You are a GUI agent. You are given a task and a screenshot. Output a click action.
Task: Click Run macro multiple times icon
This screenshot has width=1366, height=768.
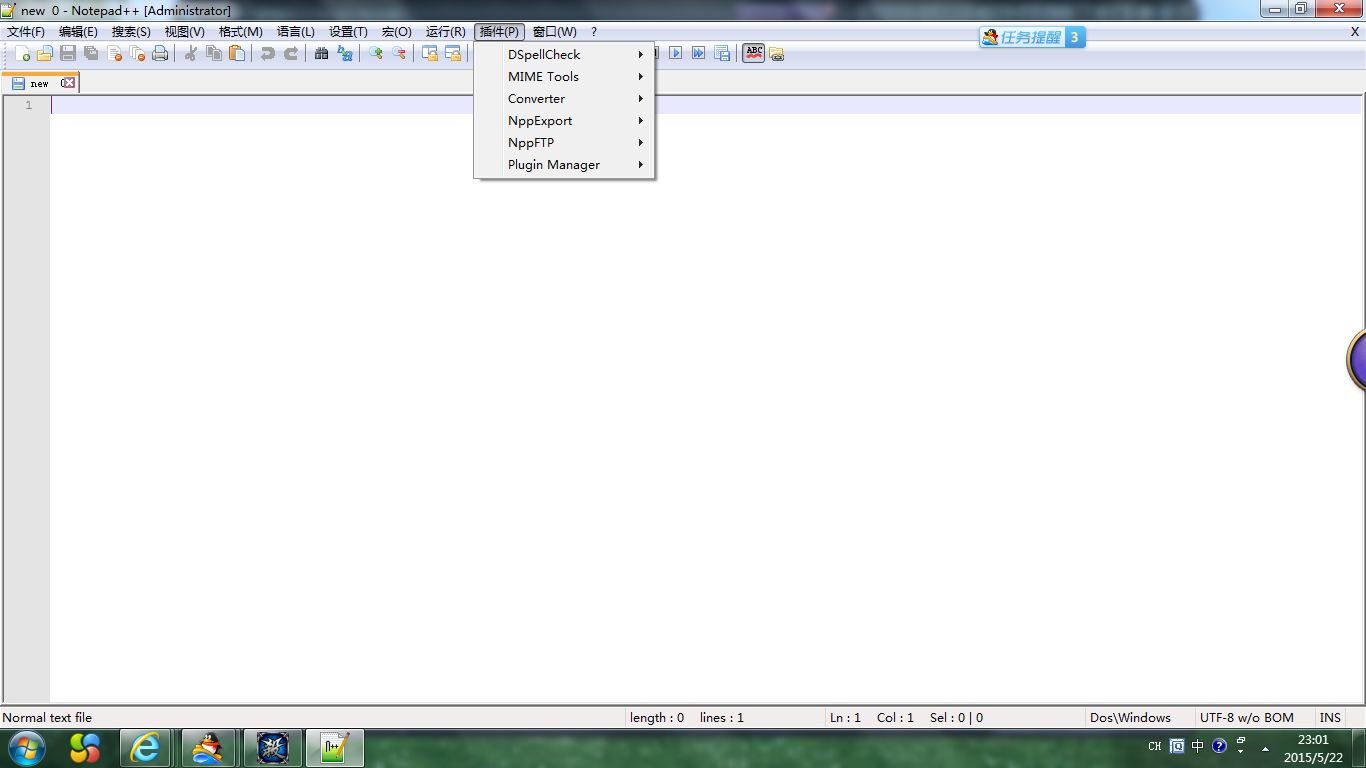[699, 53]
